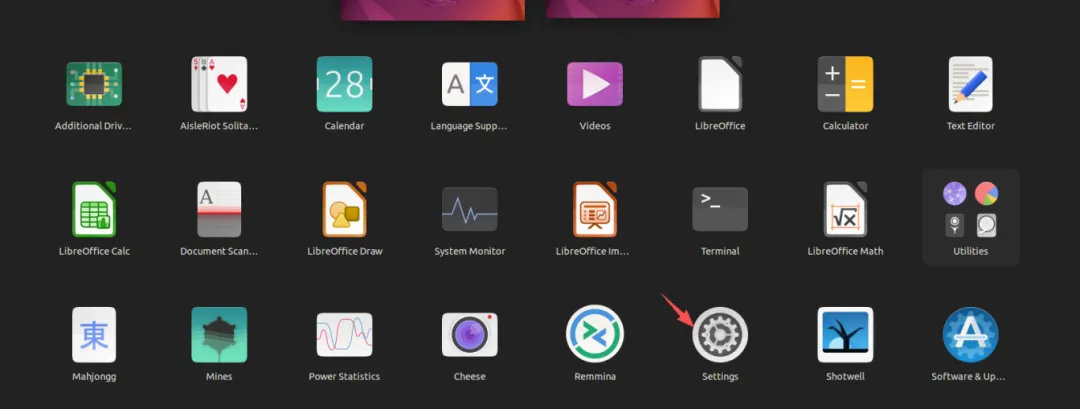Launch LibreOffice Draw icon

click(x=344, y=209)
